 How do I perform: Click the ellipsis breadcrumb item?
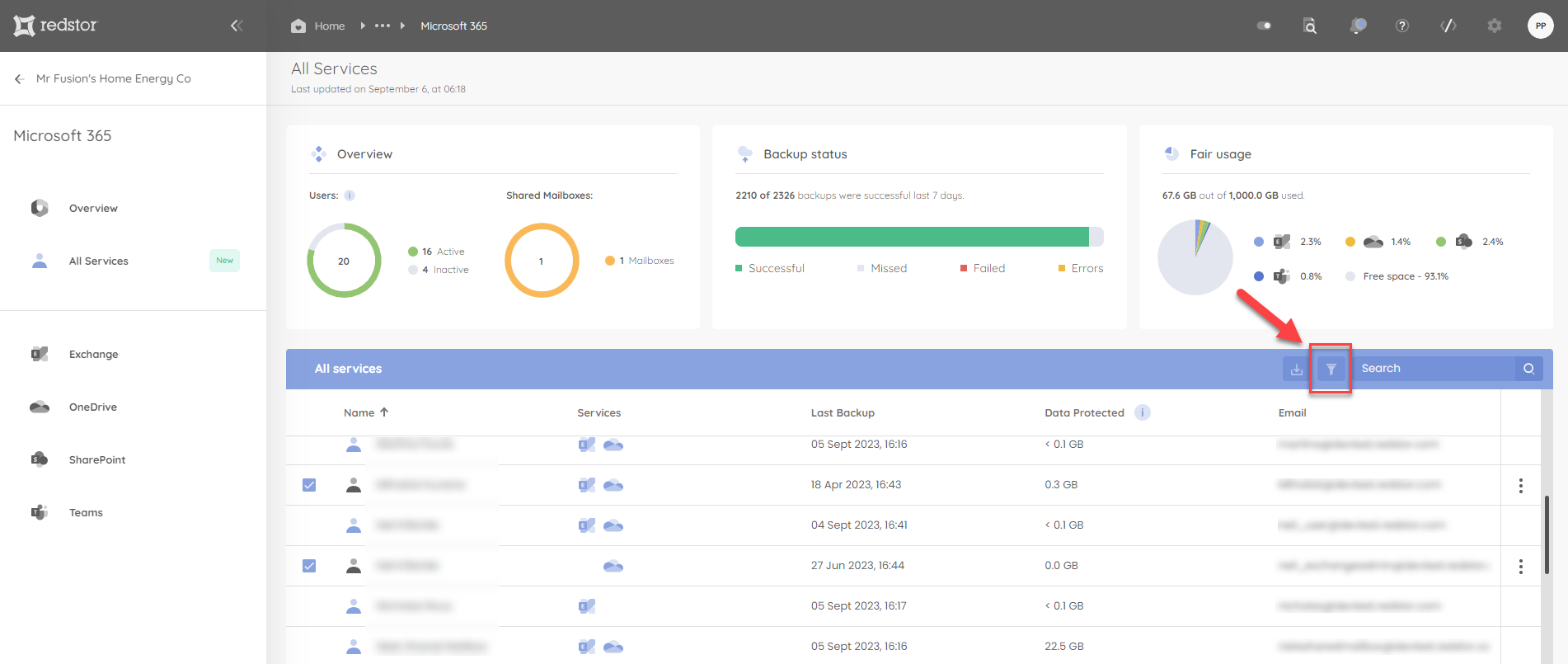coord(383,26)
